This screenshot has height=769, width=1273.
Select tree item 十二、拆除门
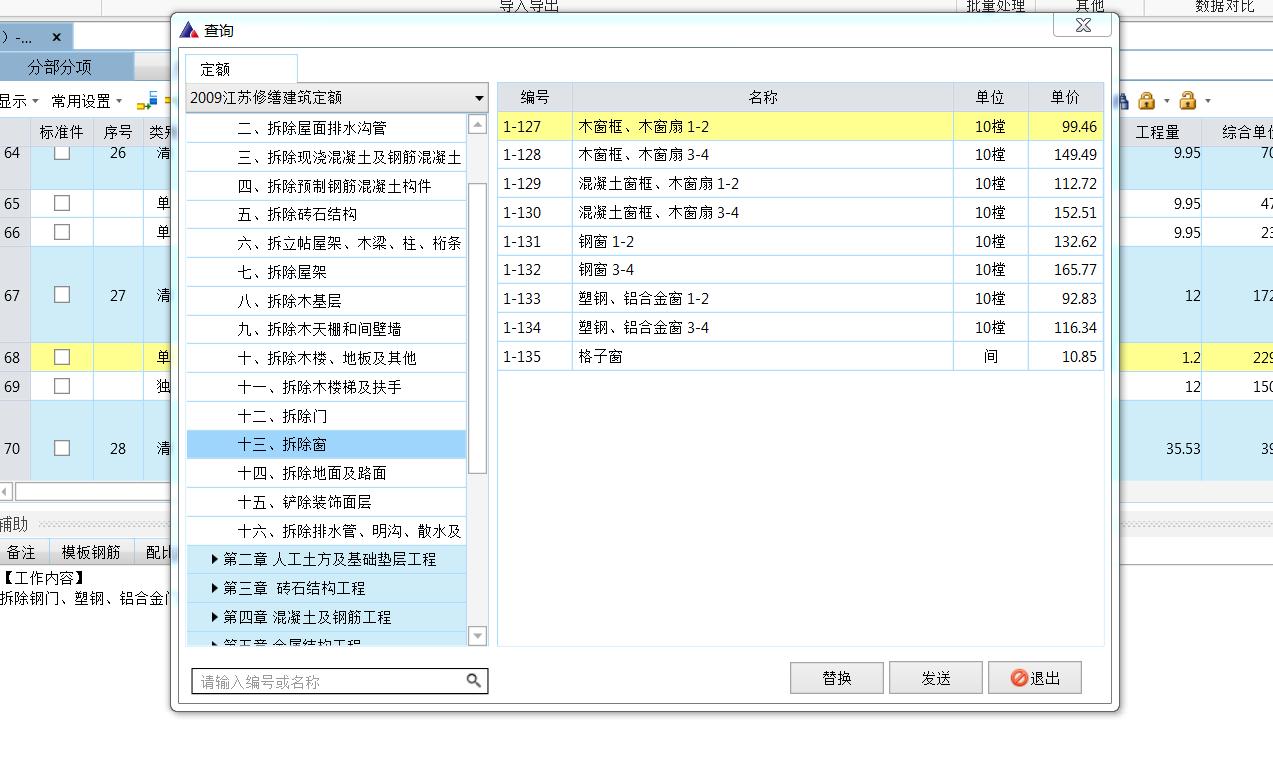[x=326, y=415]
